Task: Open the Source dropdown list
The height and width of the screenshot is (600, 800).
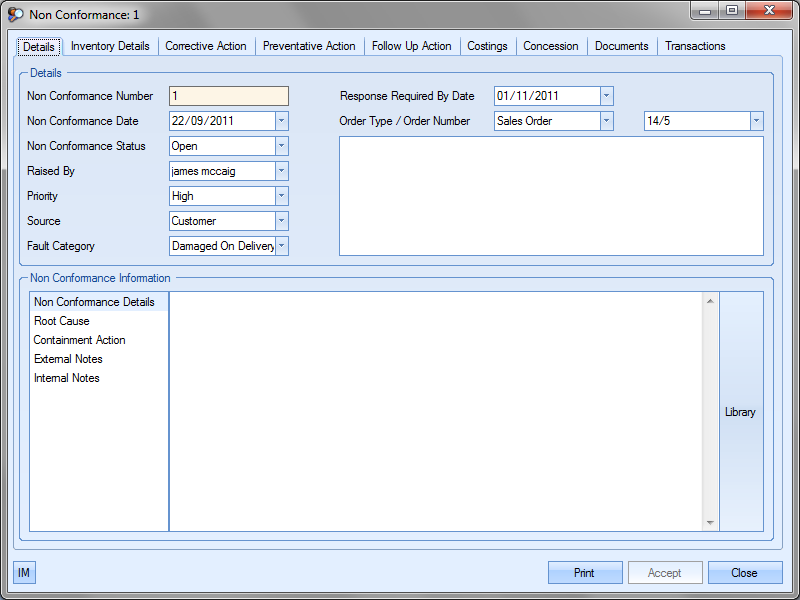Action: tap(281, 221)
